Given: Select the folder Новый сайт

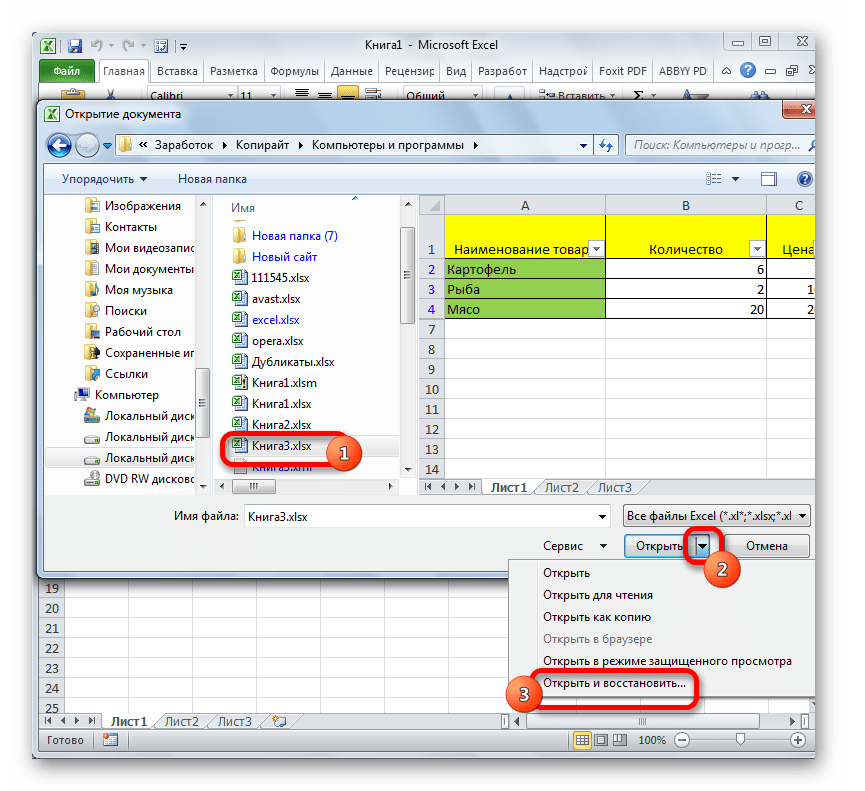Looking at the screenshot, I should click(275, 256).
